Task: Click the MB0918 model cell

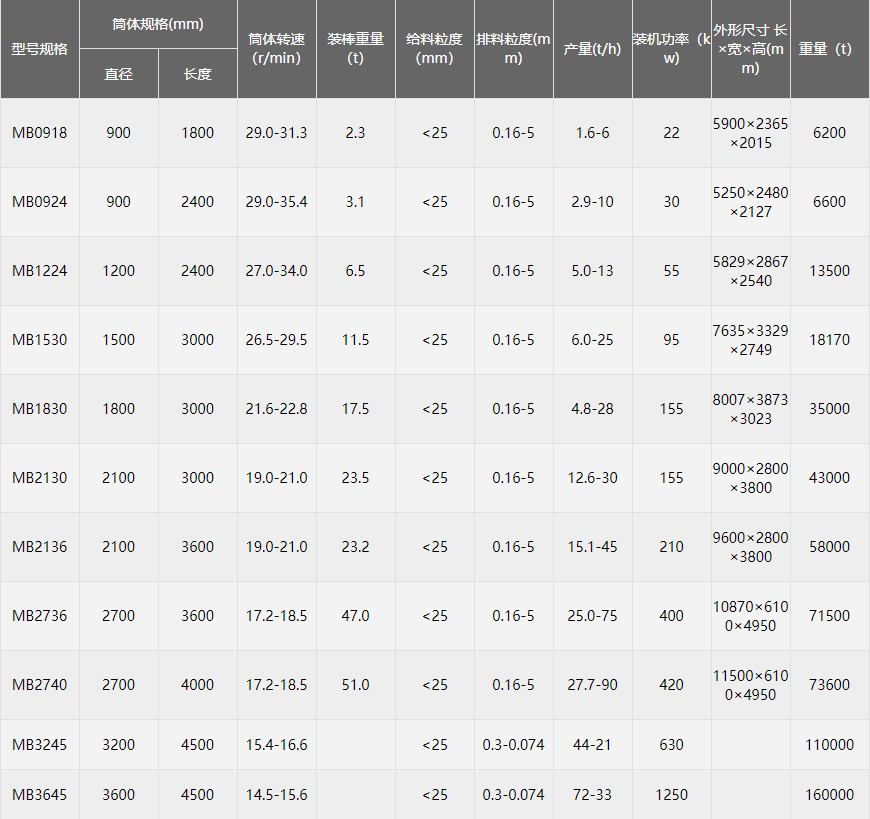Action: tap(40, 133)
